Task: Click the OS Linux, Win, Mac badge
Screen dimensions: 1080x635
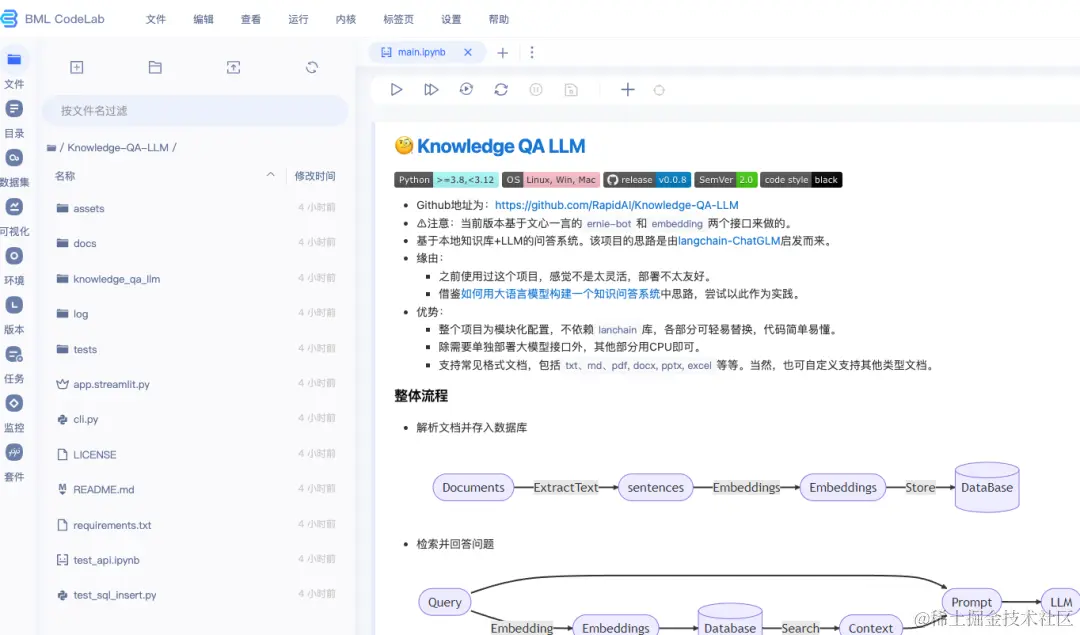Action: click(x=551, y=180)
